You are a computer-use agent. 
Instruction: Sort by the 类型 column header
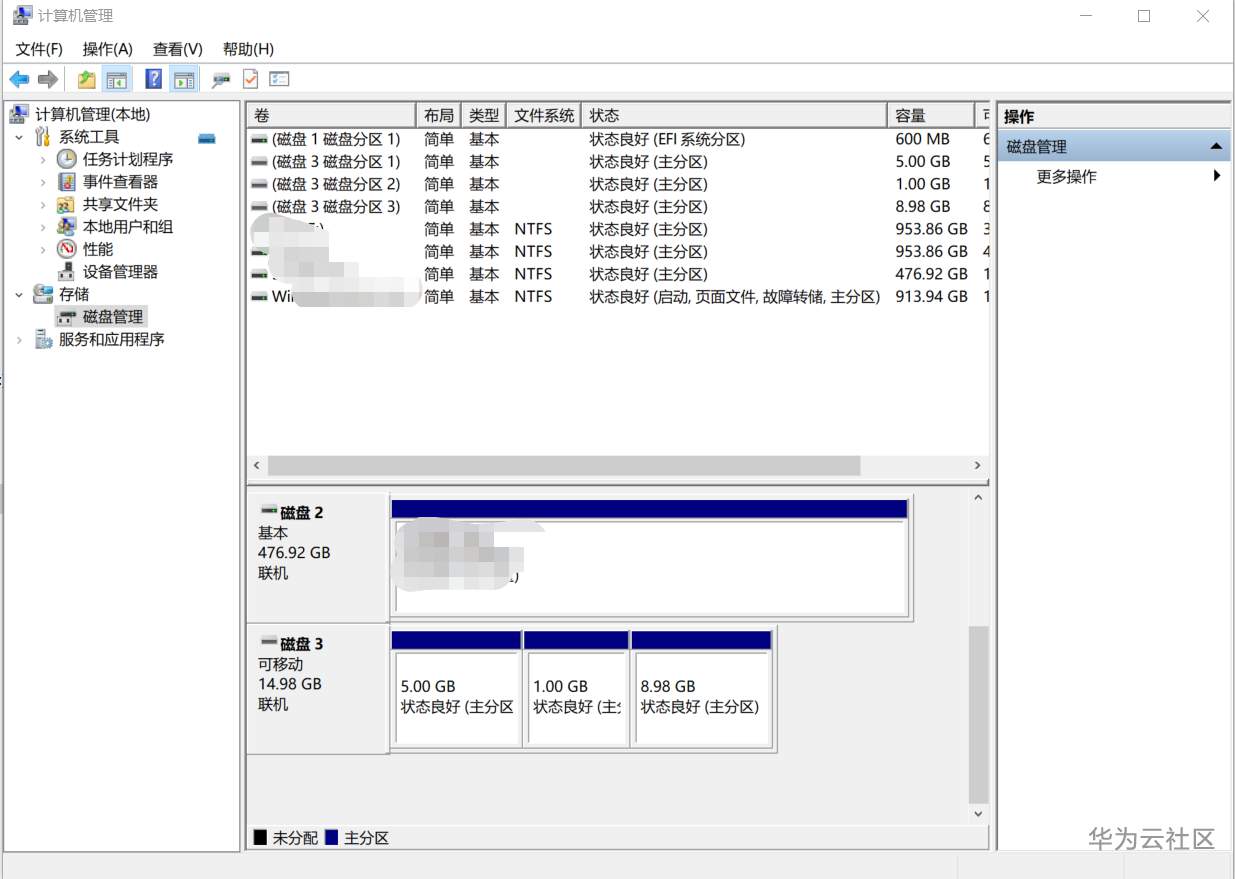484,115
